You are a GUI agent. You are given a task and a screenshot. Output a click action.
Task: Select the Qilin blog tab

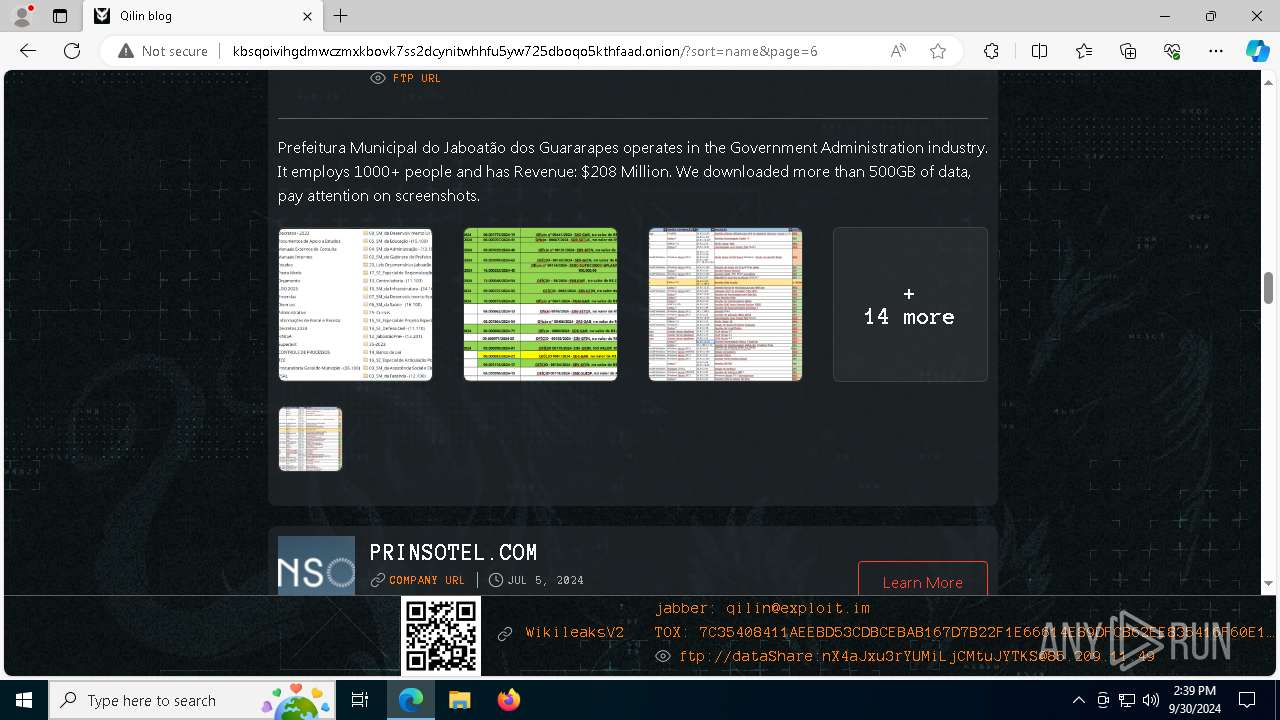pyautogui.click(x=203, y=16)
